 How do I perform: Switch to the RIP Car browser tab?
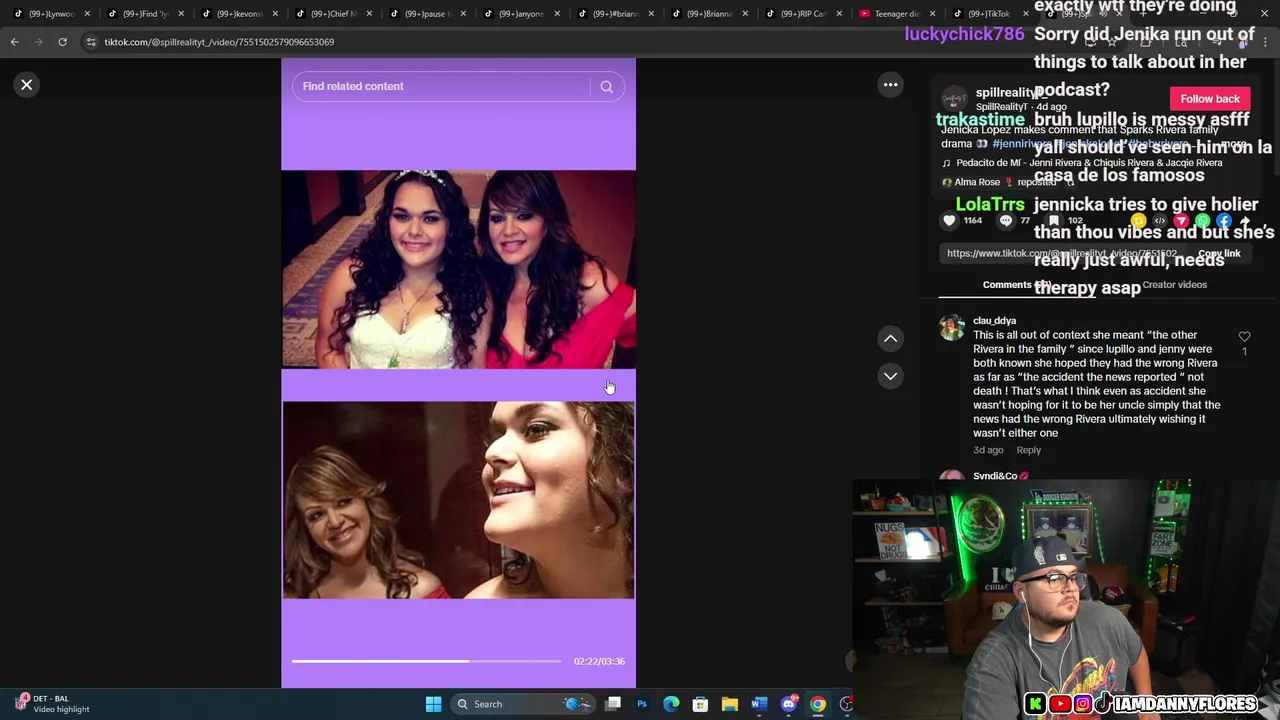(x=803, y=13)
